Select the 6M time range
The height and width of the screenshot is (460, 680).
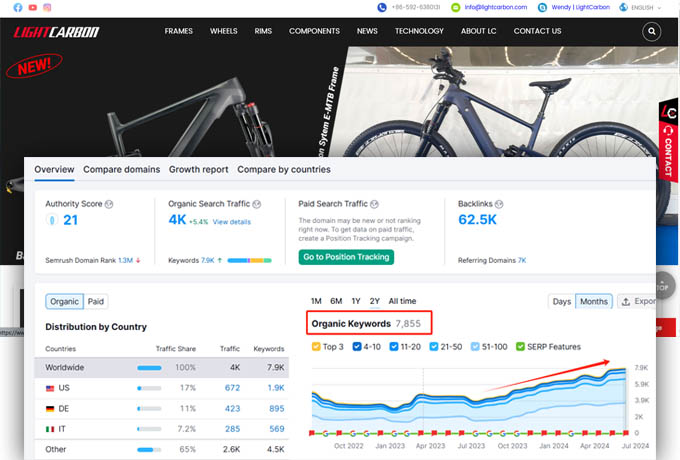tap(336, 301)
